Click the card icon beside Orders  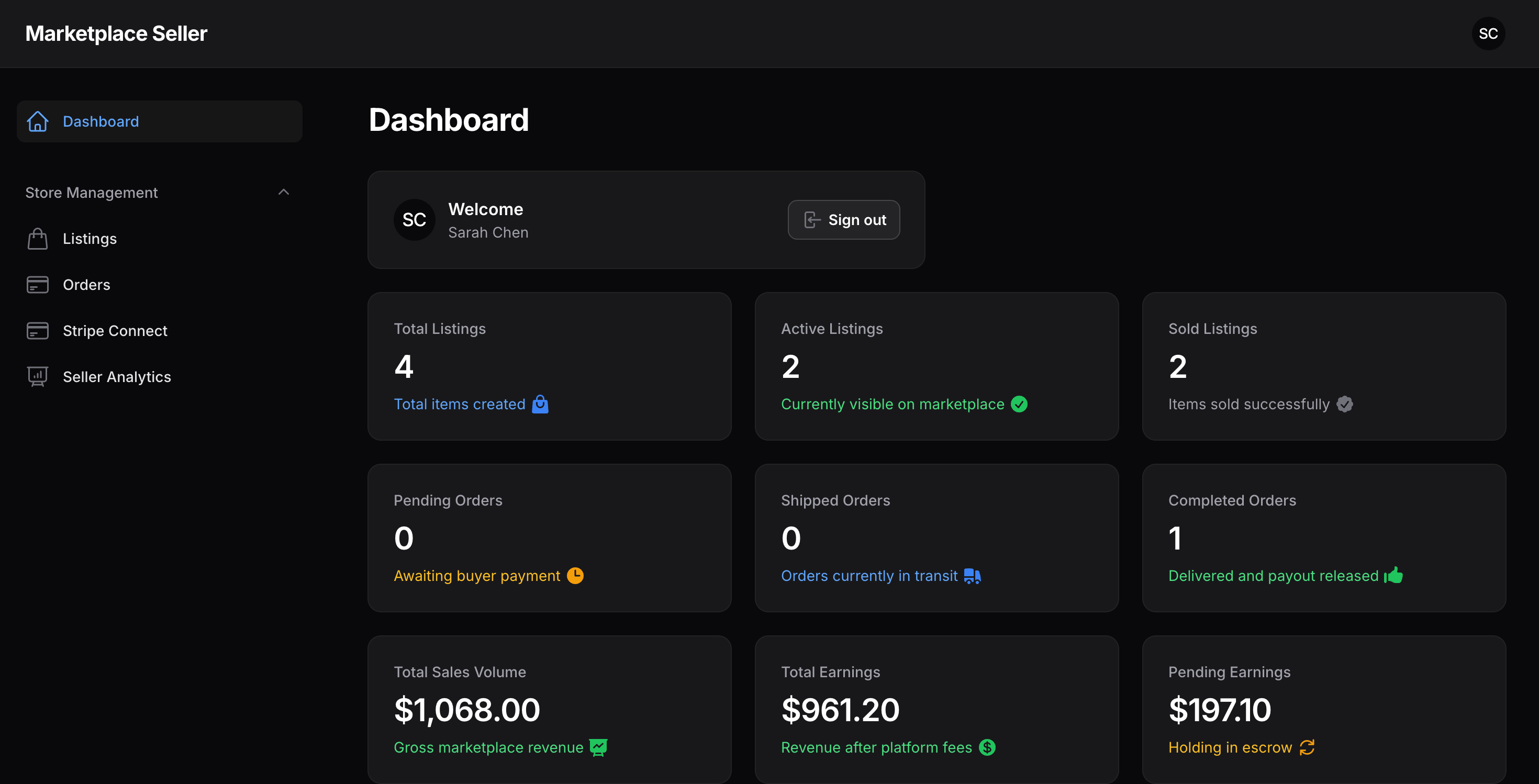[x=38, y=285]
